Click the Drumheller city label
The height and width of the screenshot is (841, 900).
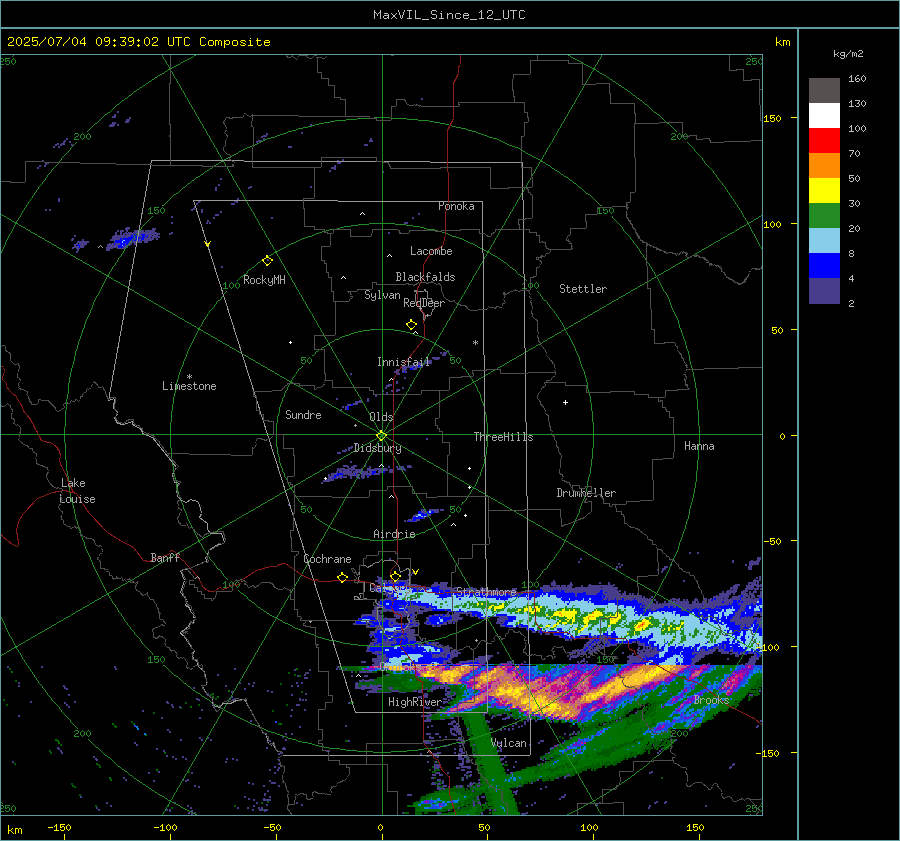586,493
